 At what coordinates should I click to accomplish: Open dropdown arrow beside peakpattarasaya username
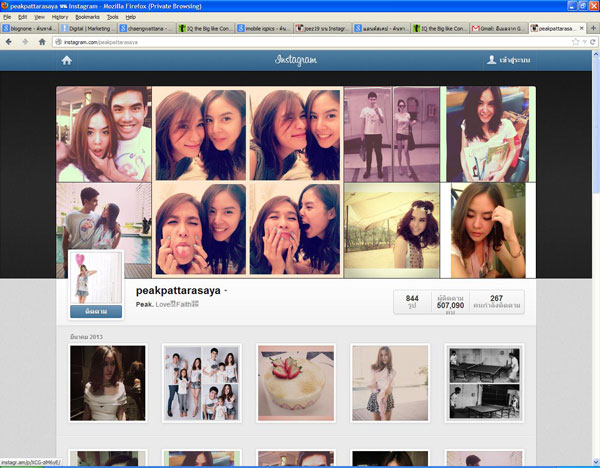225,291
